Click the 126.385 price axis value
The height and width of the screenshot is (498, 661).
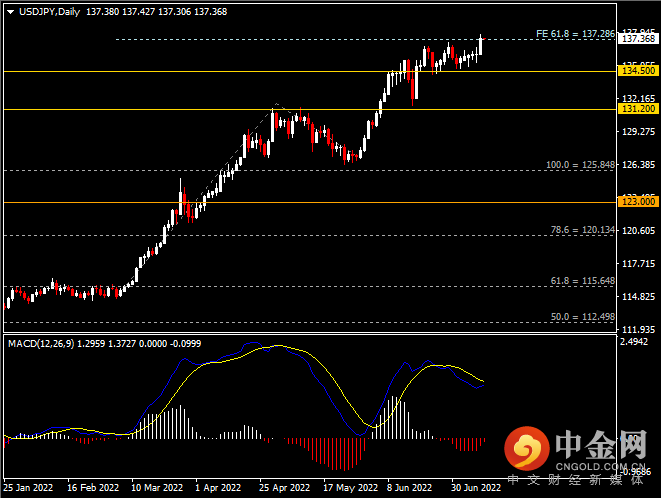(x=639, y=165)
